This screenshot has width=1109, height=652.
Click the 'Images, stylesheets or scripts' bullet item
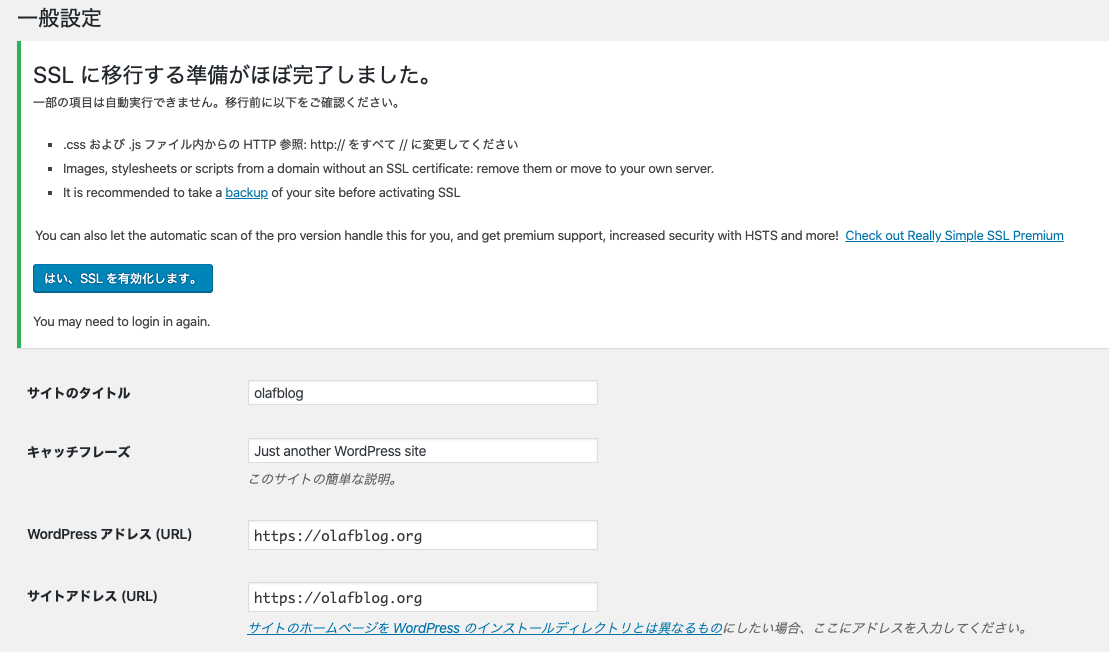(x=388, y=168)
